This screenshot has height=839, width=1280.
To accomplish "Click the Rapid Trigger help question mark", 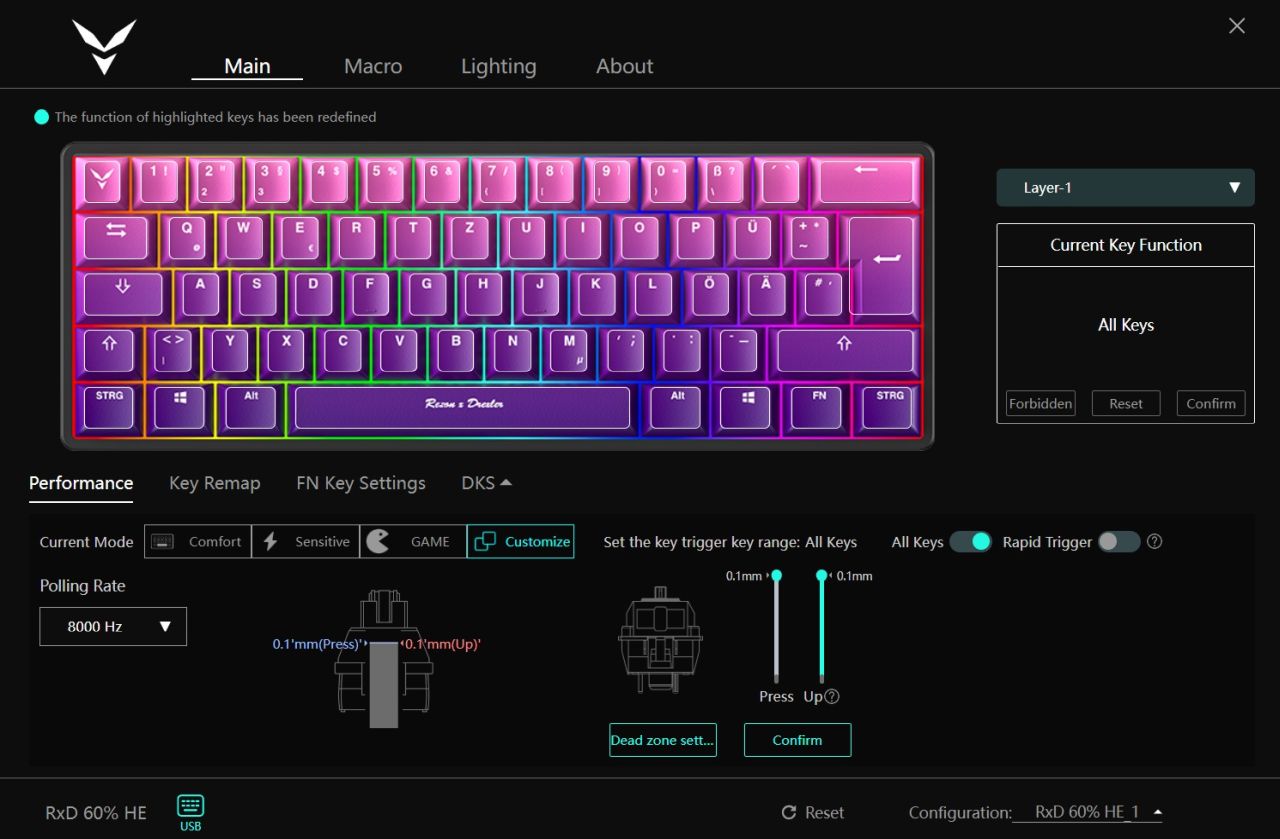I will click(1155, 541).
